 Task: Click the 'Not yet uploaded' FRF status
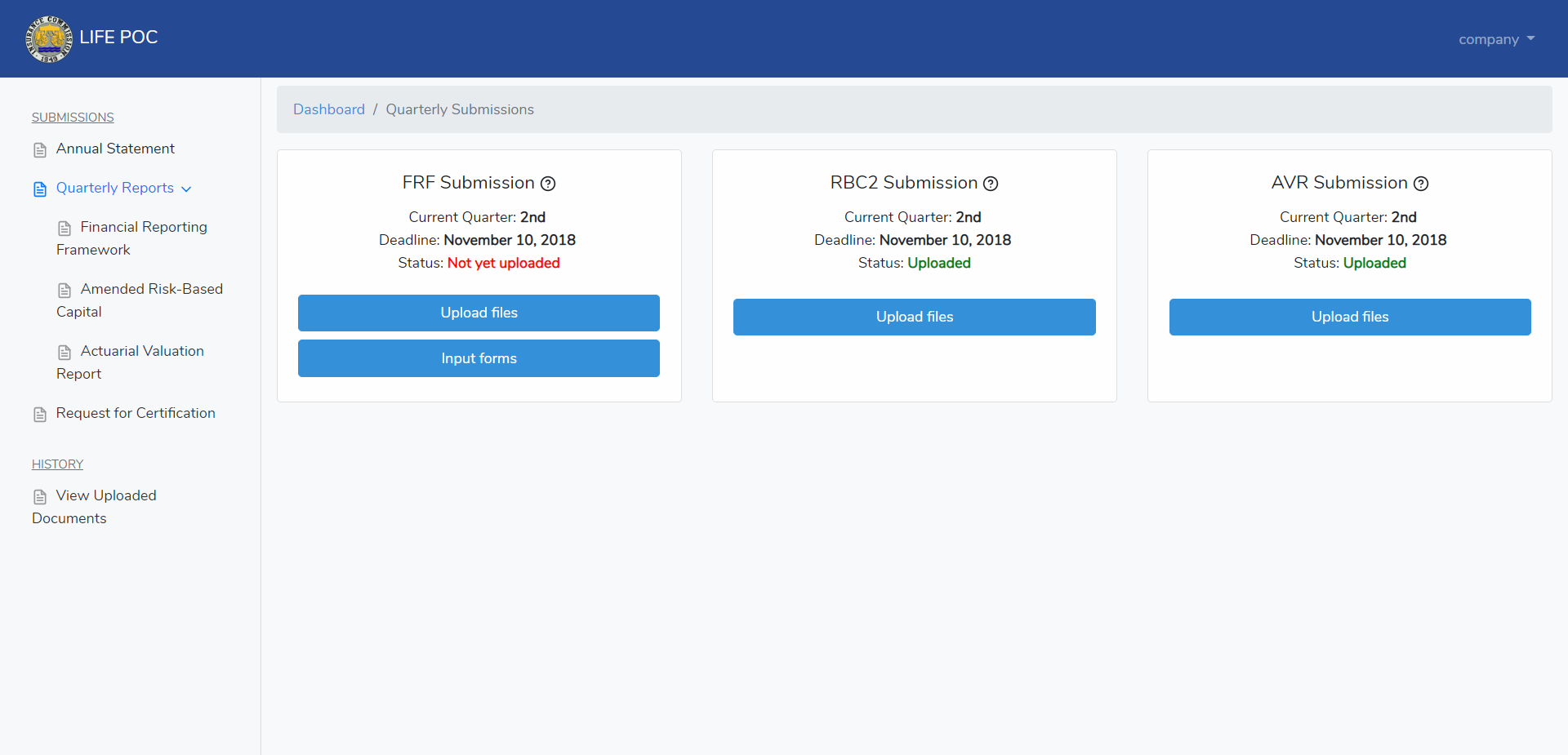point(504,263)
